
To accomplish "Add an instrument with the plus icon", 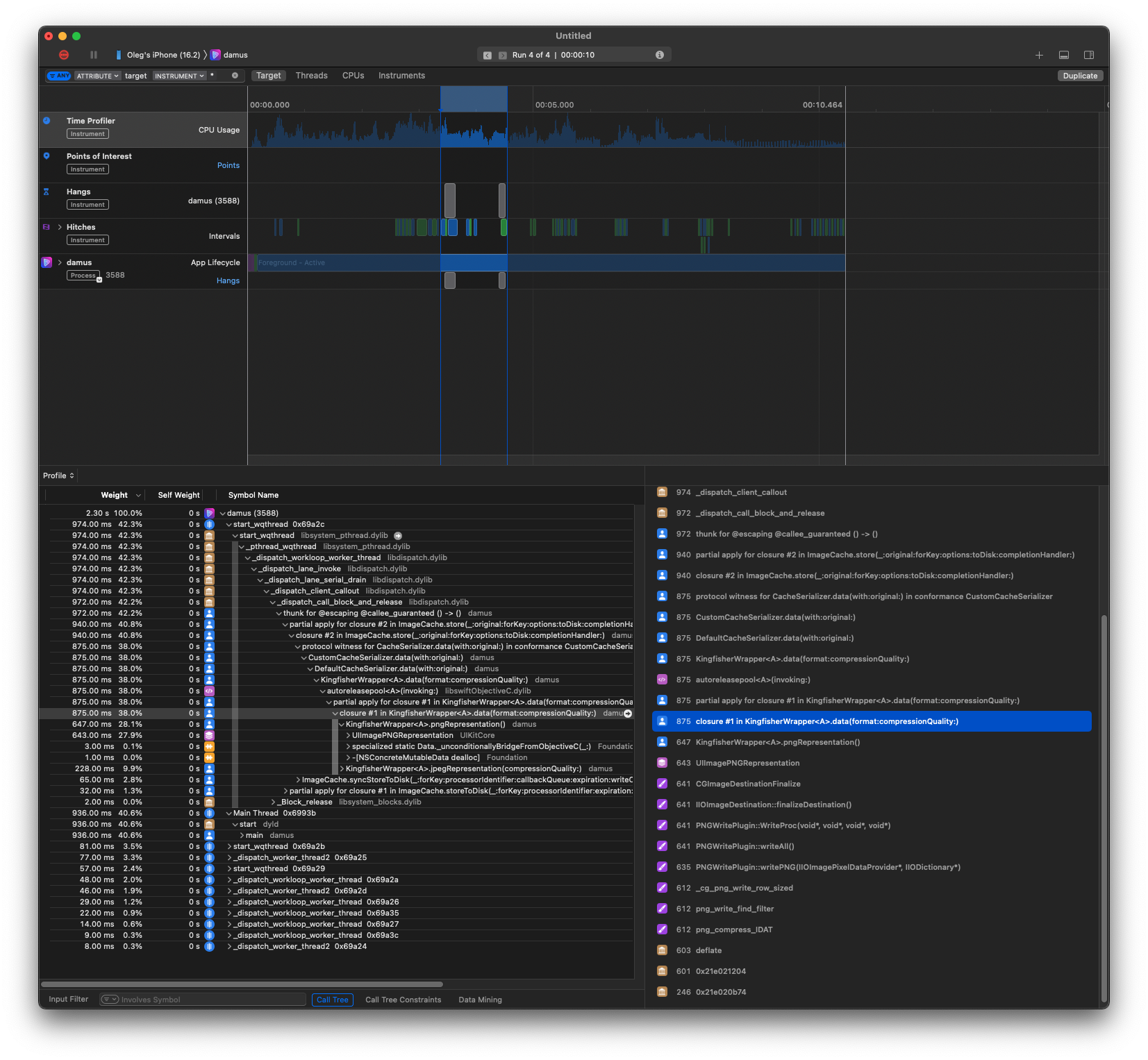I will coord(1039,55).
